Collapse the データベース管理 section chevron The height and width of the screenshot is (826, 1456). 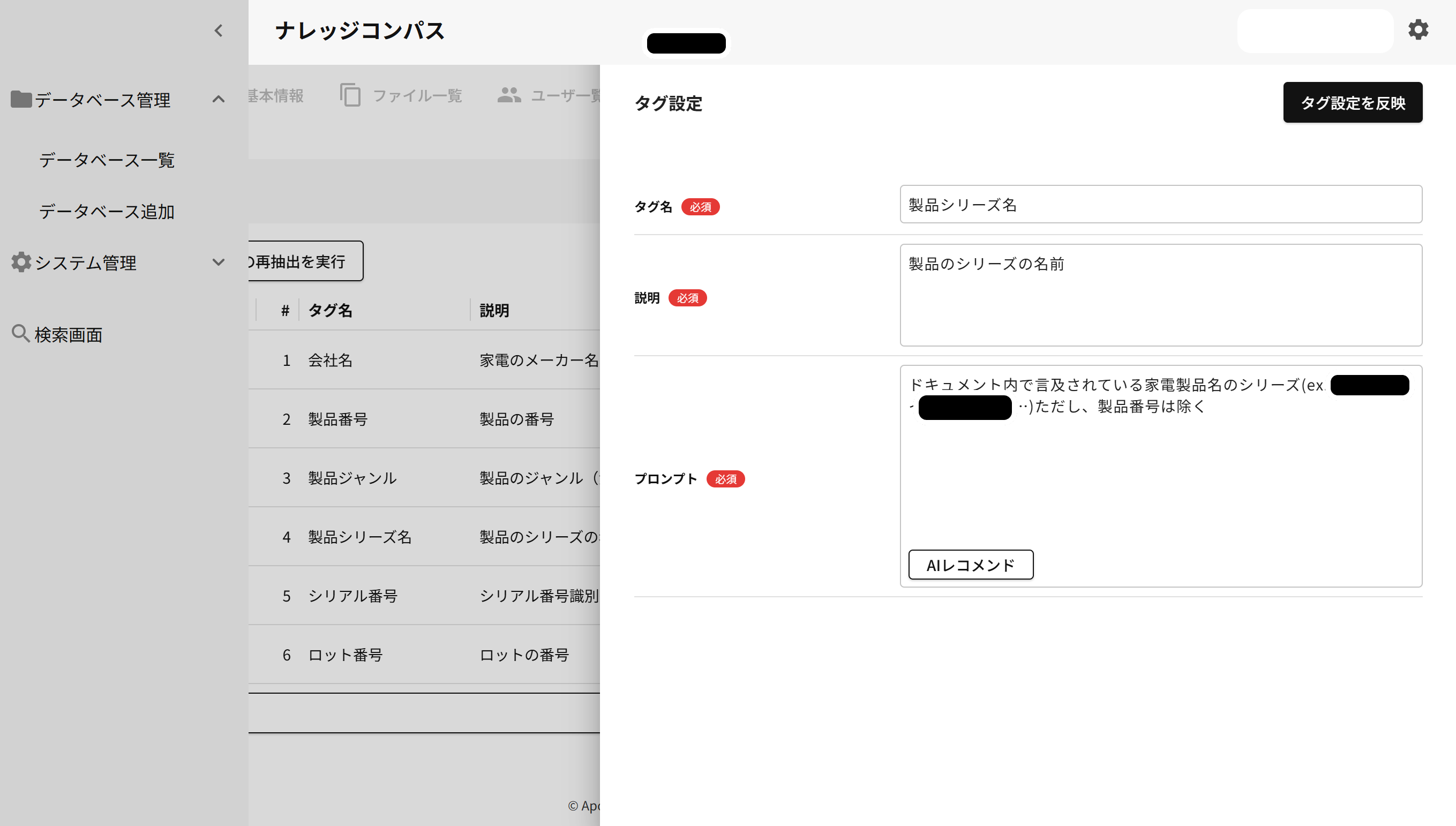(219, 99)
